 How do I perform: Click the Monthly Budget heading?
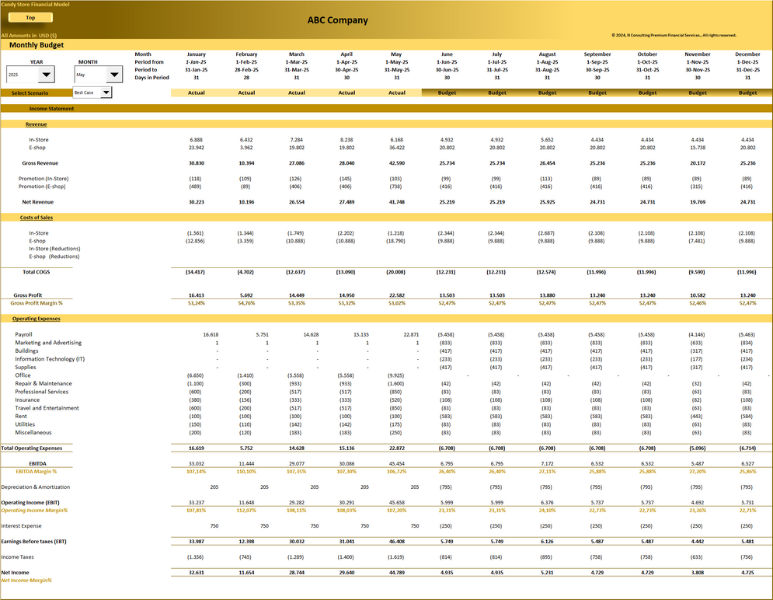click(x=36, y=45)
